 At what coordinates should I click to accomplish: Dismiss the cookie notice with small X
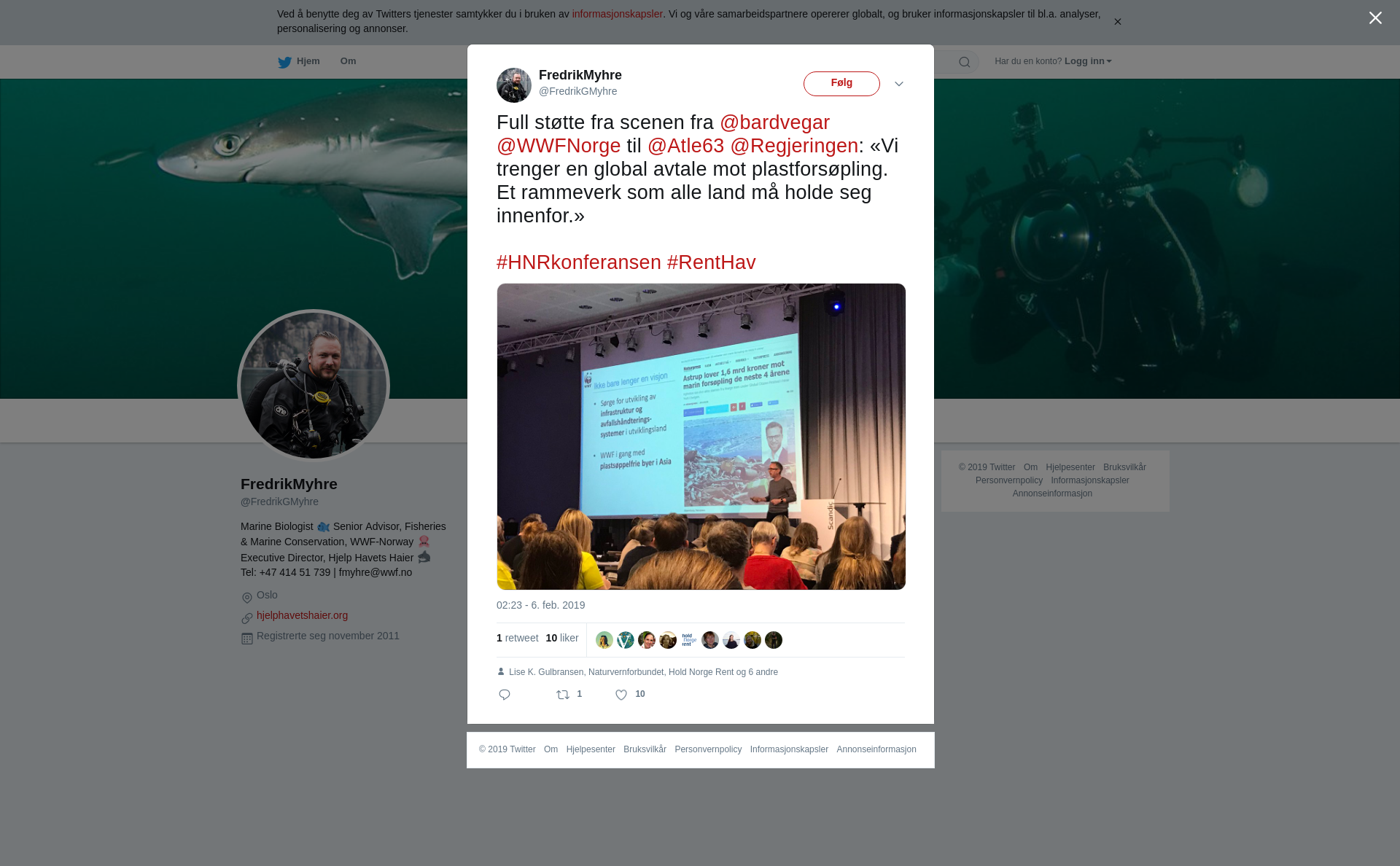click(1117, 22)
